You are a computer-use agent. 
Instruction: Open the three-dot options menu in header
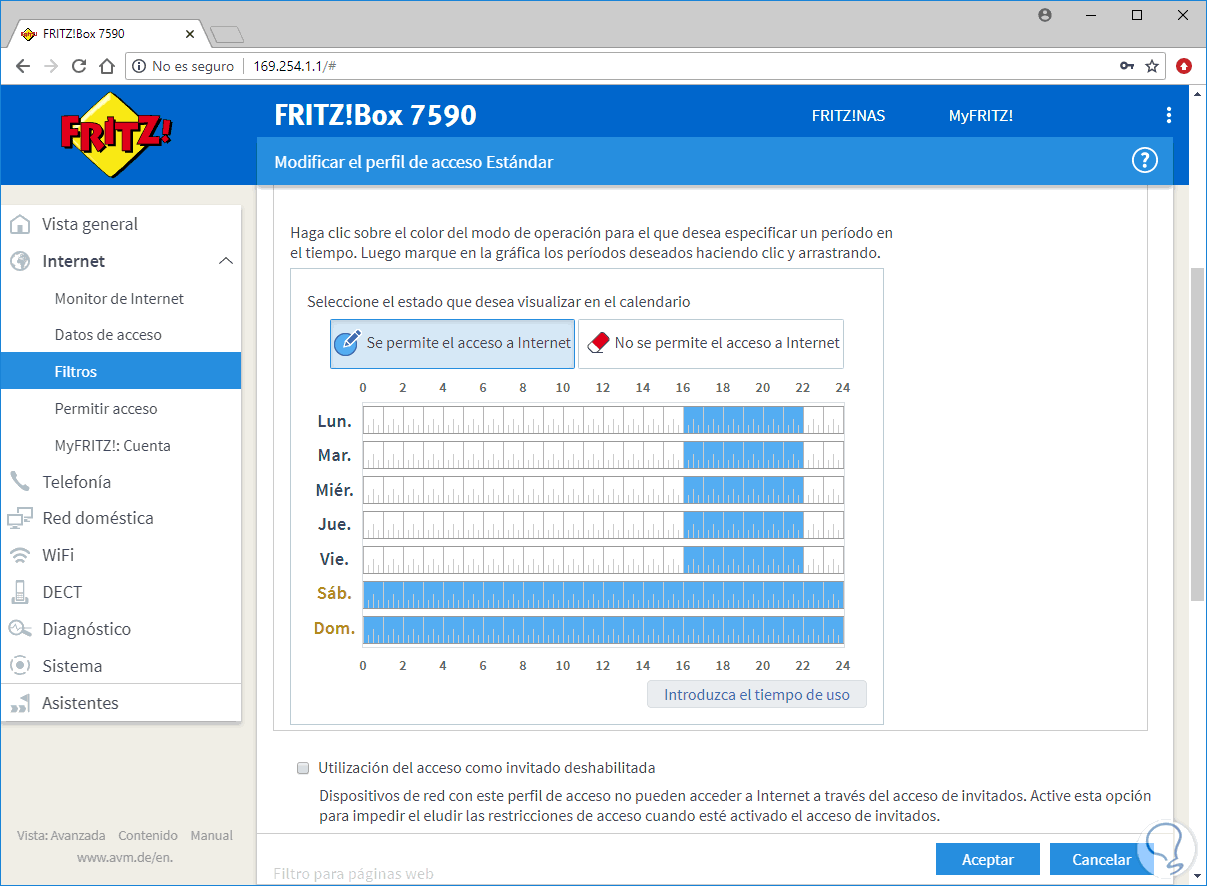(x=1168, y=115)
